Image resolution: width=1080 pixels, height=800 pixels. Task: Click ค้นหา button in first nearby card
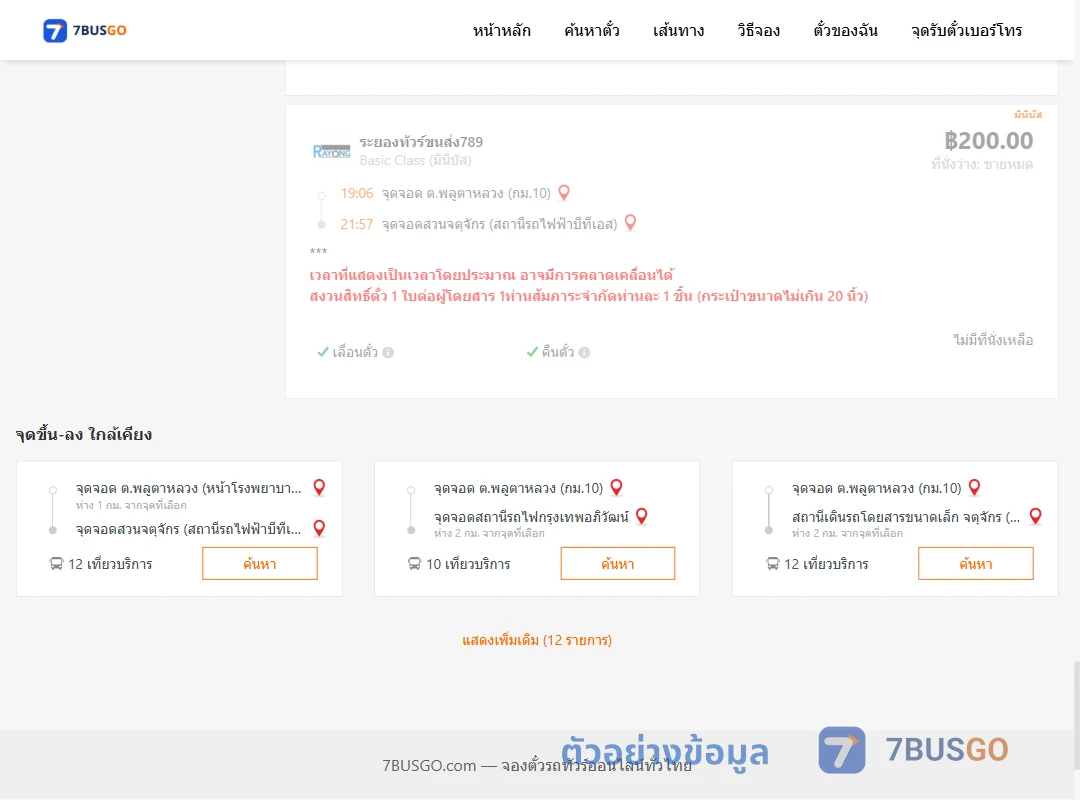(x=260, y=564)
